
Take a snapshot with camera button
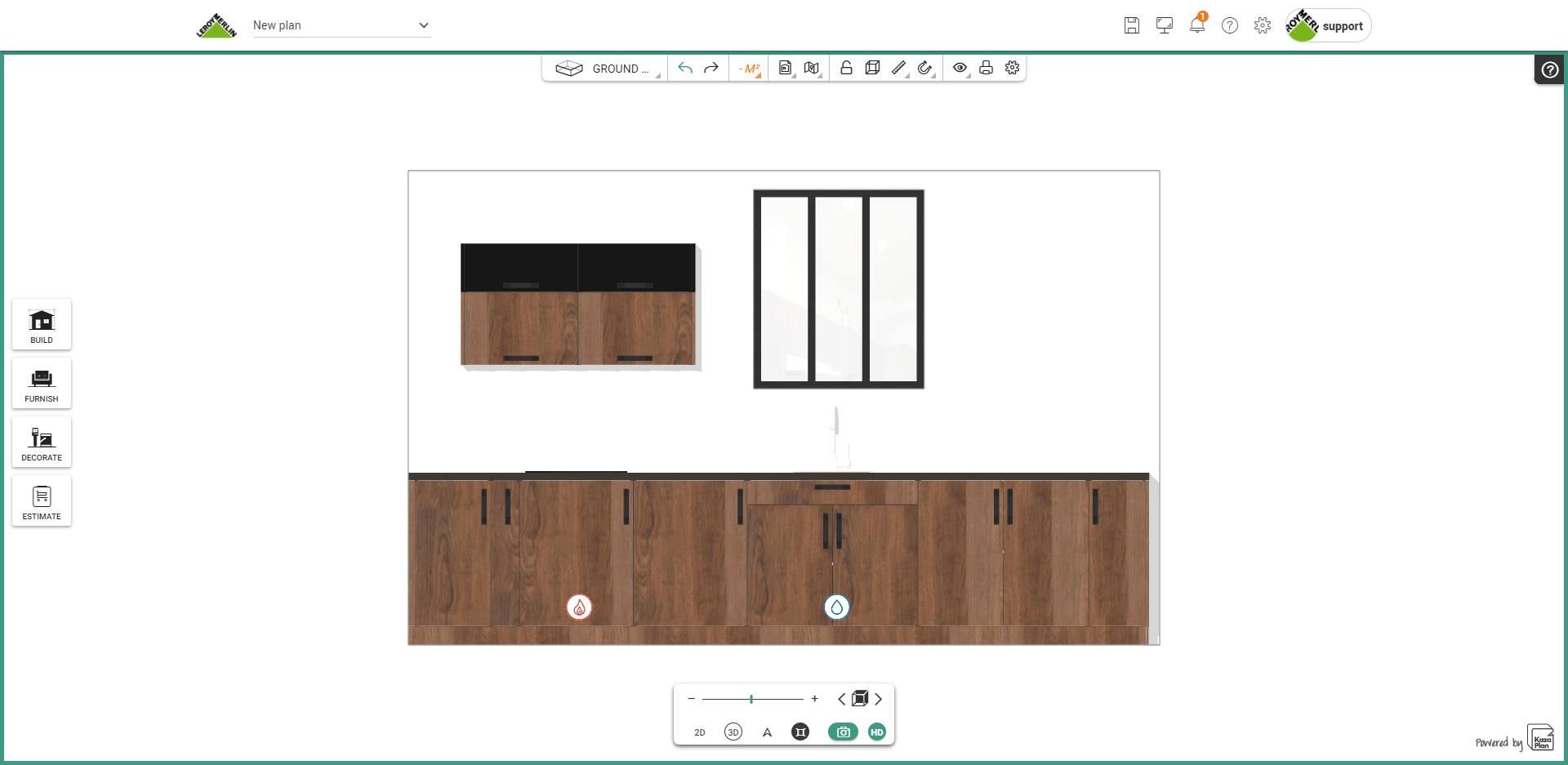(843, 732)
